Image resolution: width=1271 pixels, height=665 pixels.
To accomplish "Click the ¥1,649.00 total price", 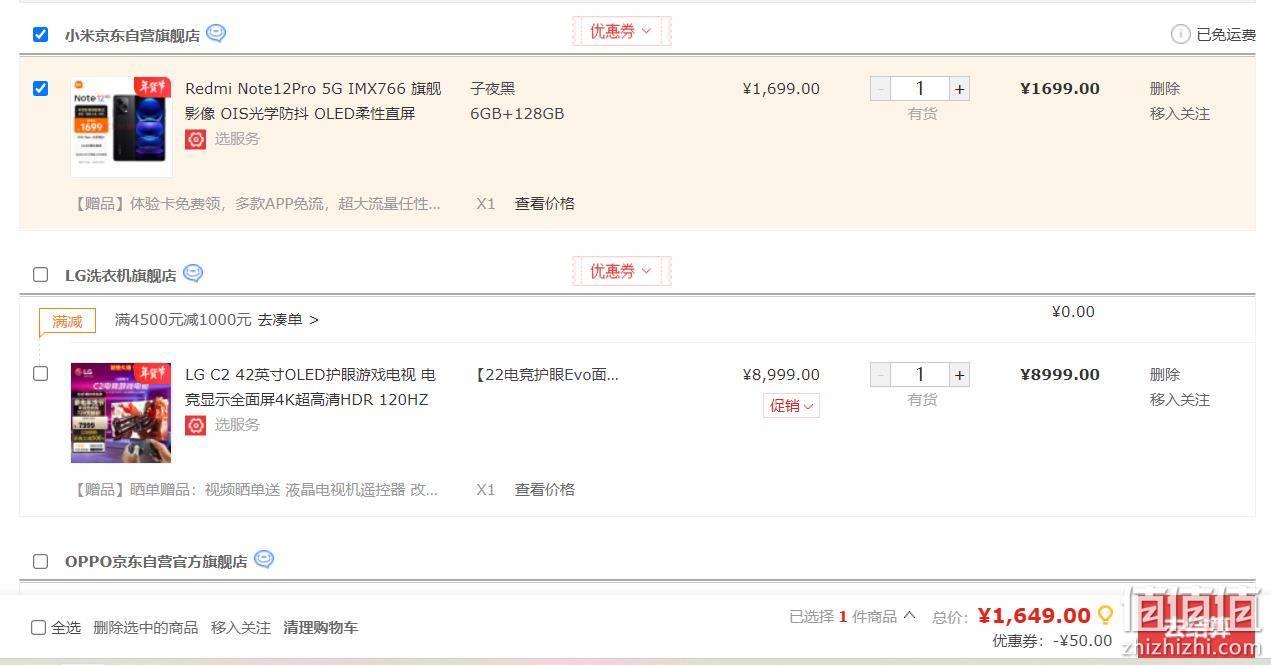I will (x=1034, y=616).
